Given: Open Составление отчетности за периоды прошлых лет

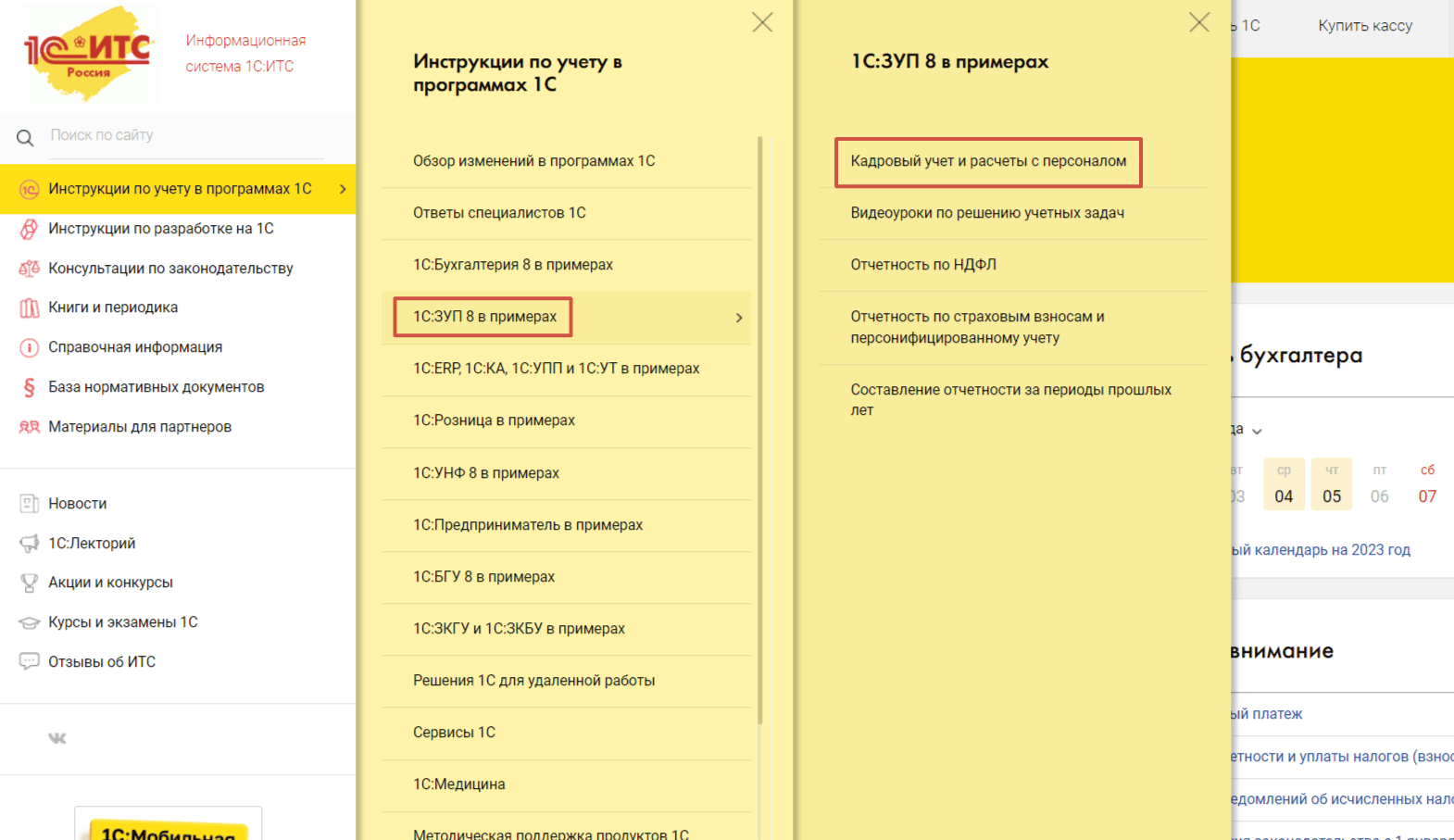Looking at the screenshot, I should point(1010,400).
